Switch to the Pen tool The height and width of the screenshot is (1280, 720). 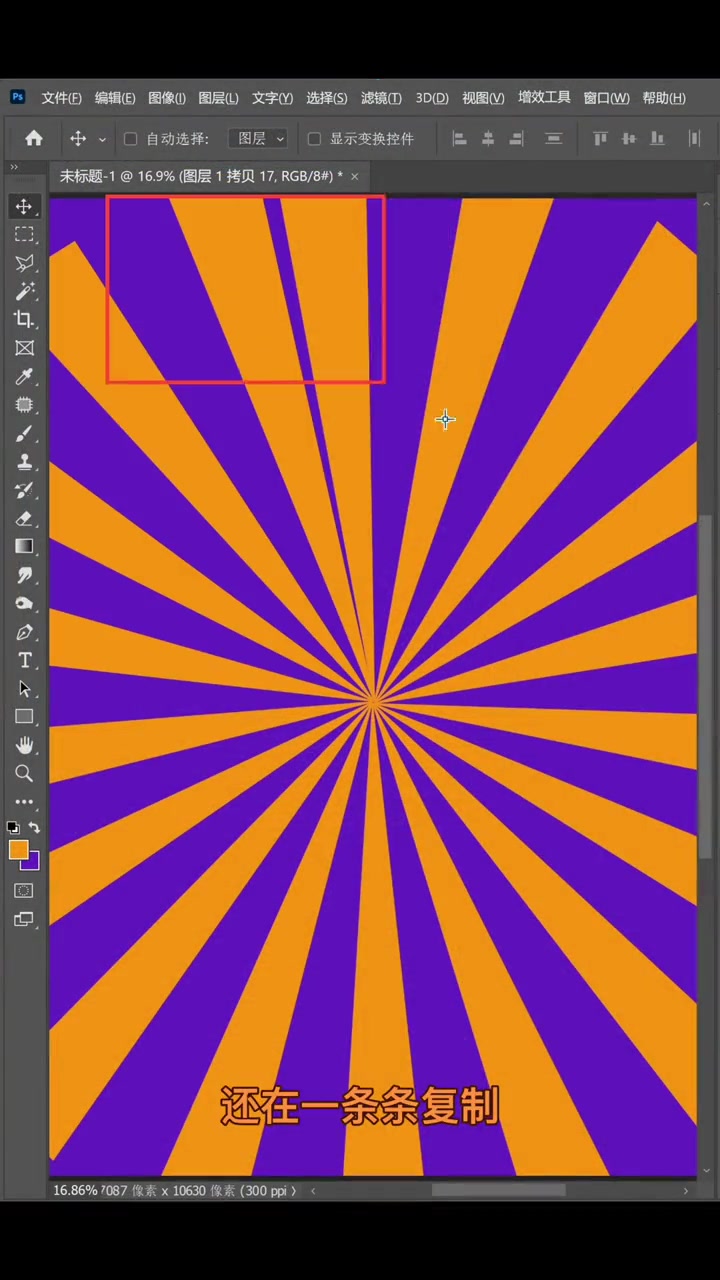24,632
